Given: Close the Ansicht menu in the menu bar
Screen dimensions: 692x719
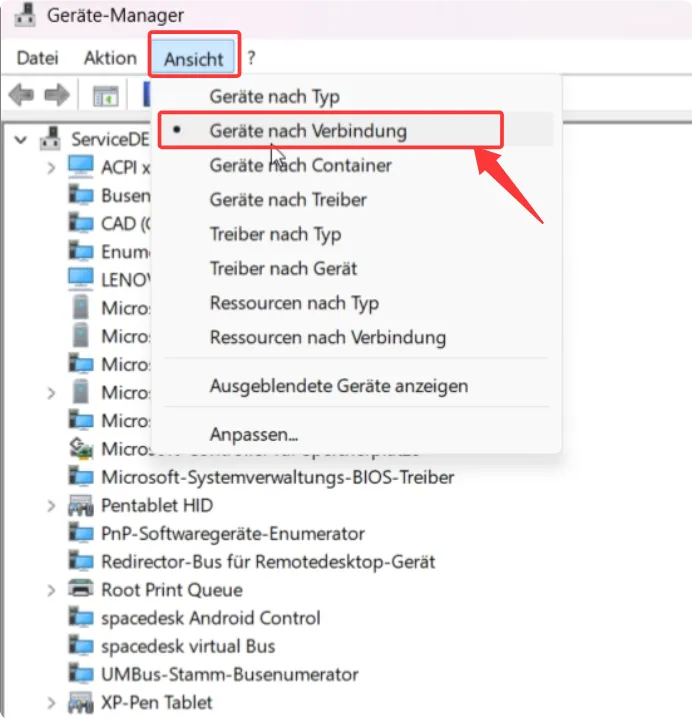Looking at the screenshot, I should 194,59.
